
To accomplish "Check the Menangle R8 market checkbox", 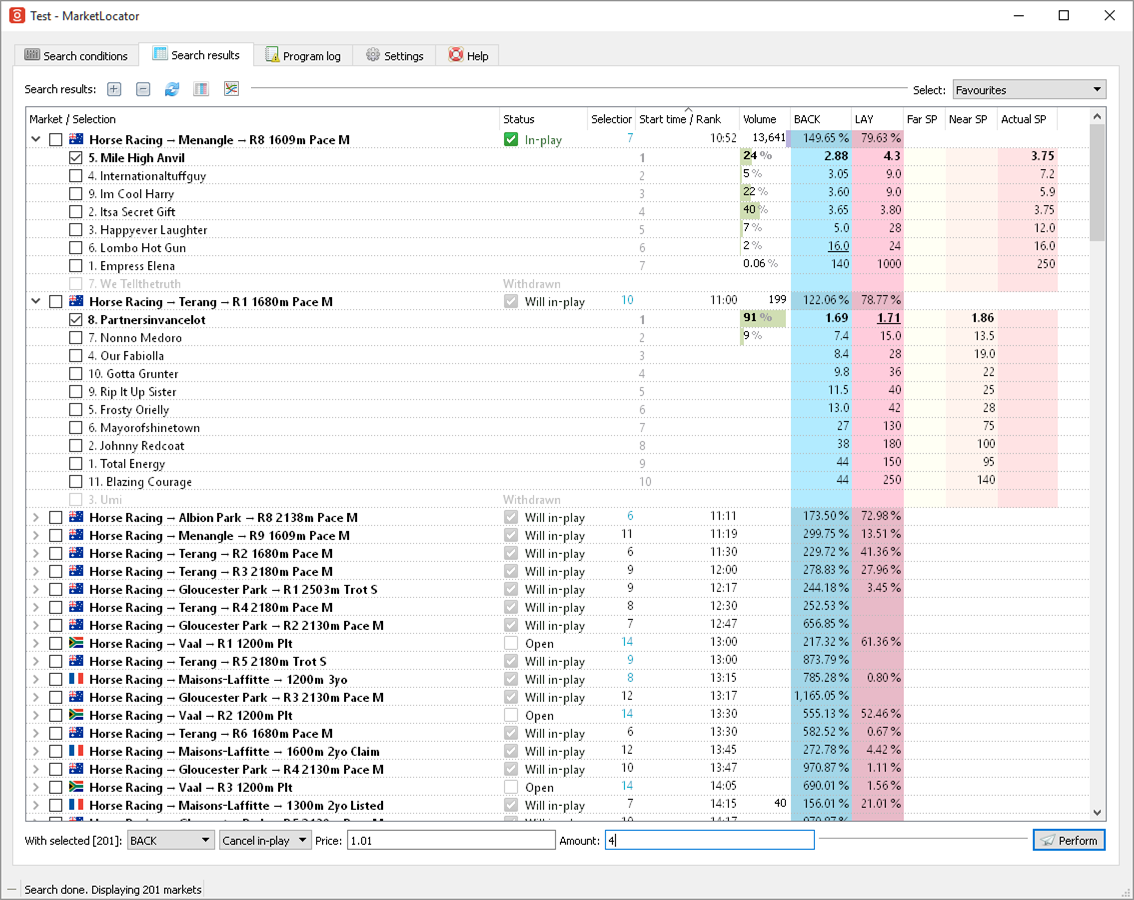I will click(x=56, y=140).
